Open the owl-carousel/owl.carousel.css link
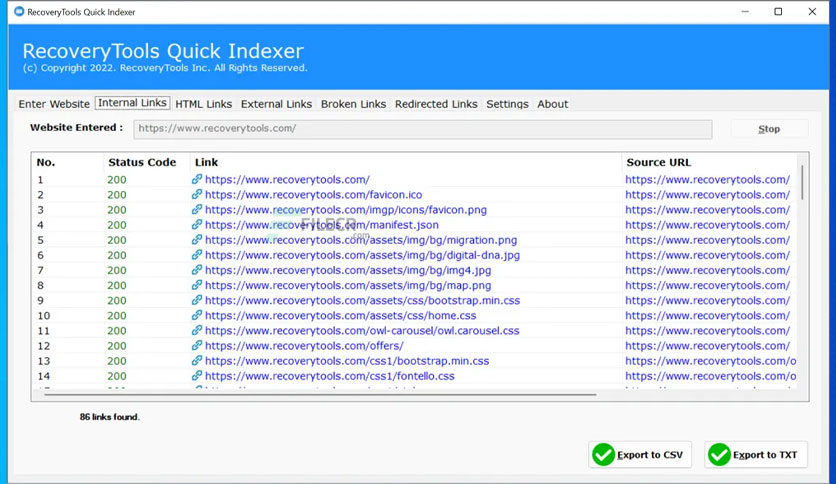The height and width of the screenshot is (484, 836). click(x=362, y=330)
